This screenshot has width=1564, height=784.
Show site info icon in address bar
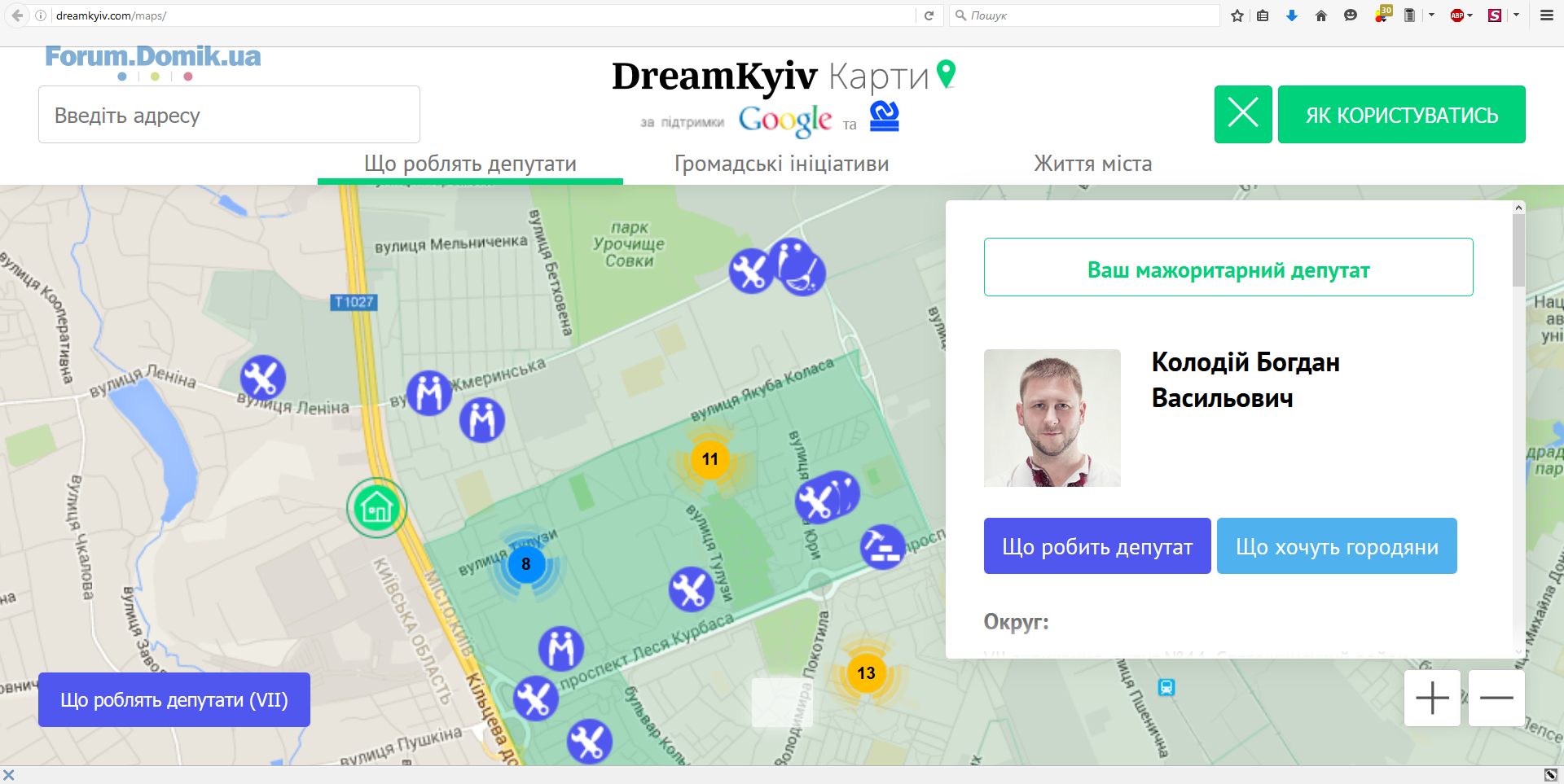coord(41,15)
